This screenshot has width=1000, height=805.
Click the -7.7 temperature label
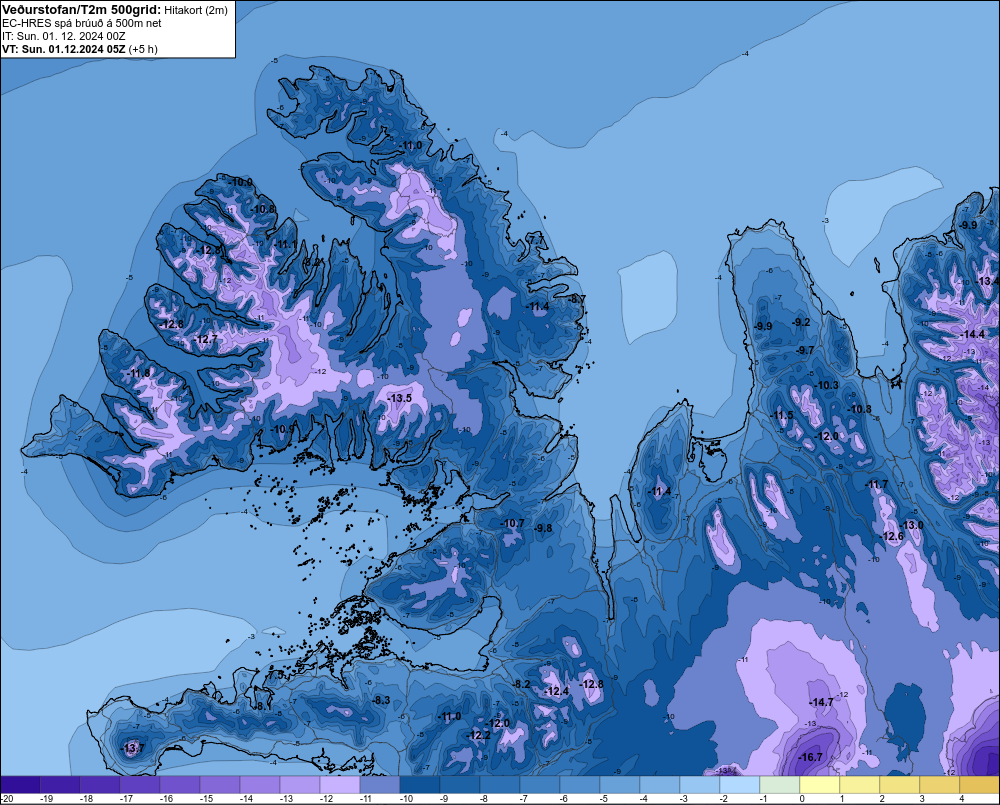[x=536, y=239]
